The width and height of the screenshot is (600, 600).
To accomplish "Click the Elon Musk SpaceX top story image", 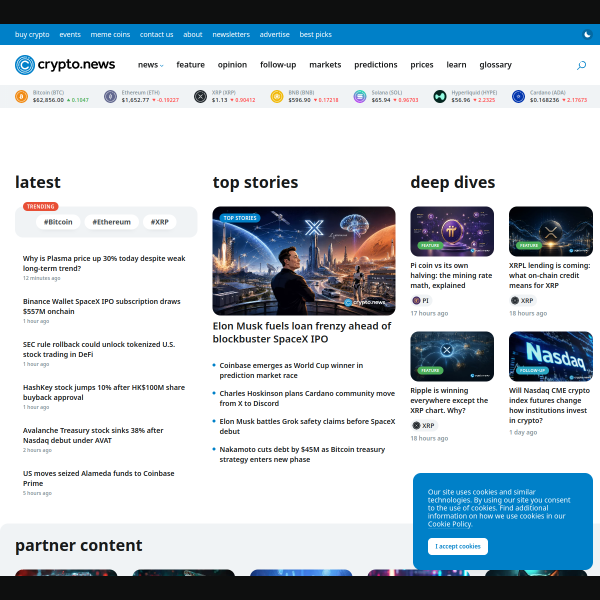I will [x=304, y=261].
